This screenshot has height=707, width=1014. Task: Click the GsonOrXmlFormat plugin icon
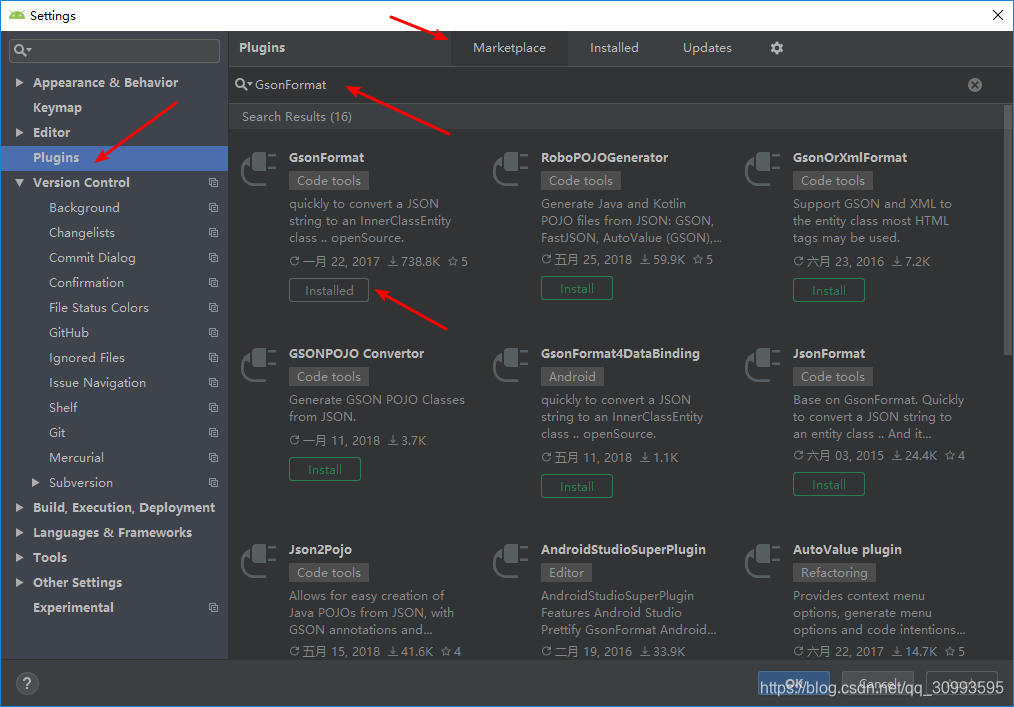pyautogui.click(x=763, y=169)
